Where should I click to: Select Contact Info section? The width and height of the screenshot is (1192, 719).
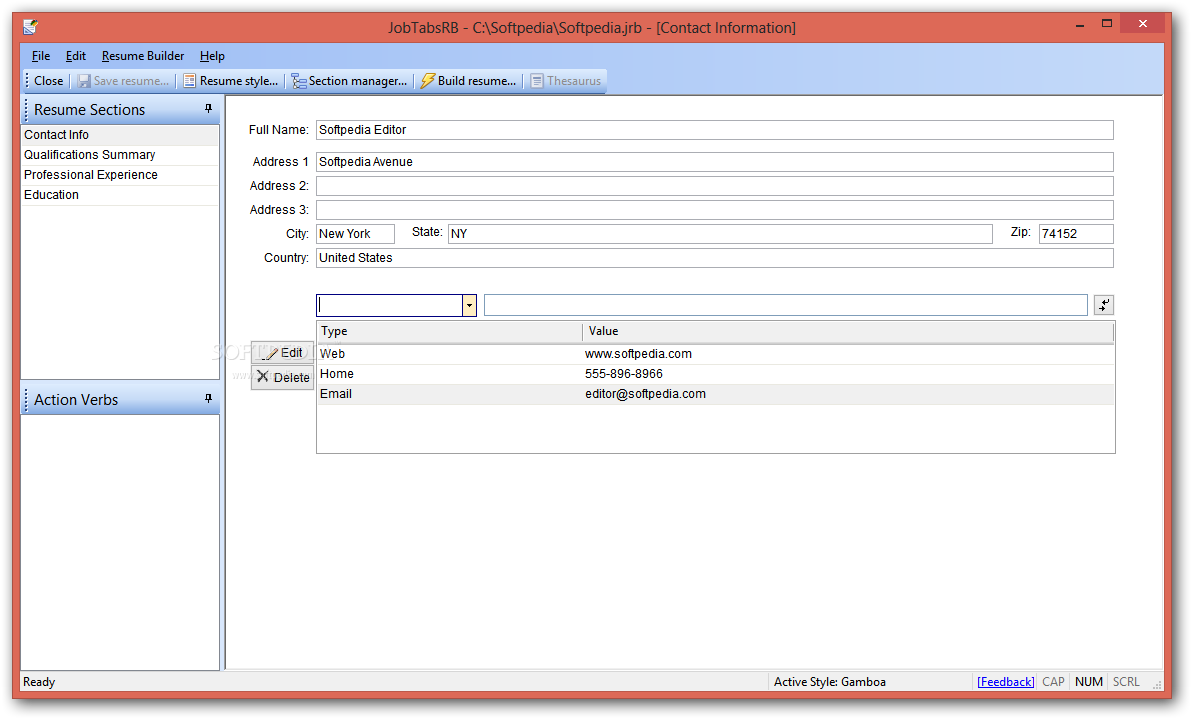tap(120, 135)
